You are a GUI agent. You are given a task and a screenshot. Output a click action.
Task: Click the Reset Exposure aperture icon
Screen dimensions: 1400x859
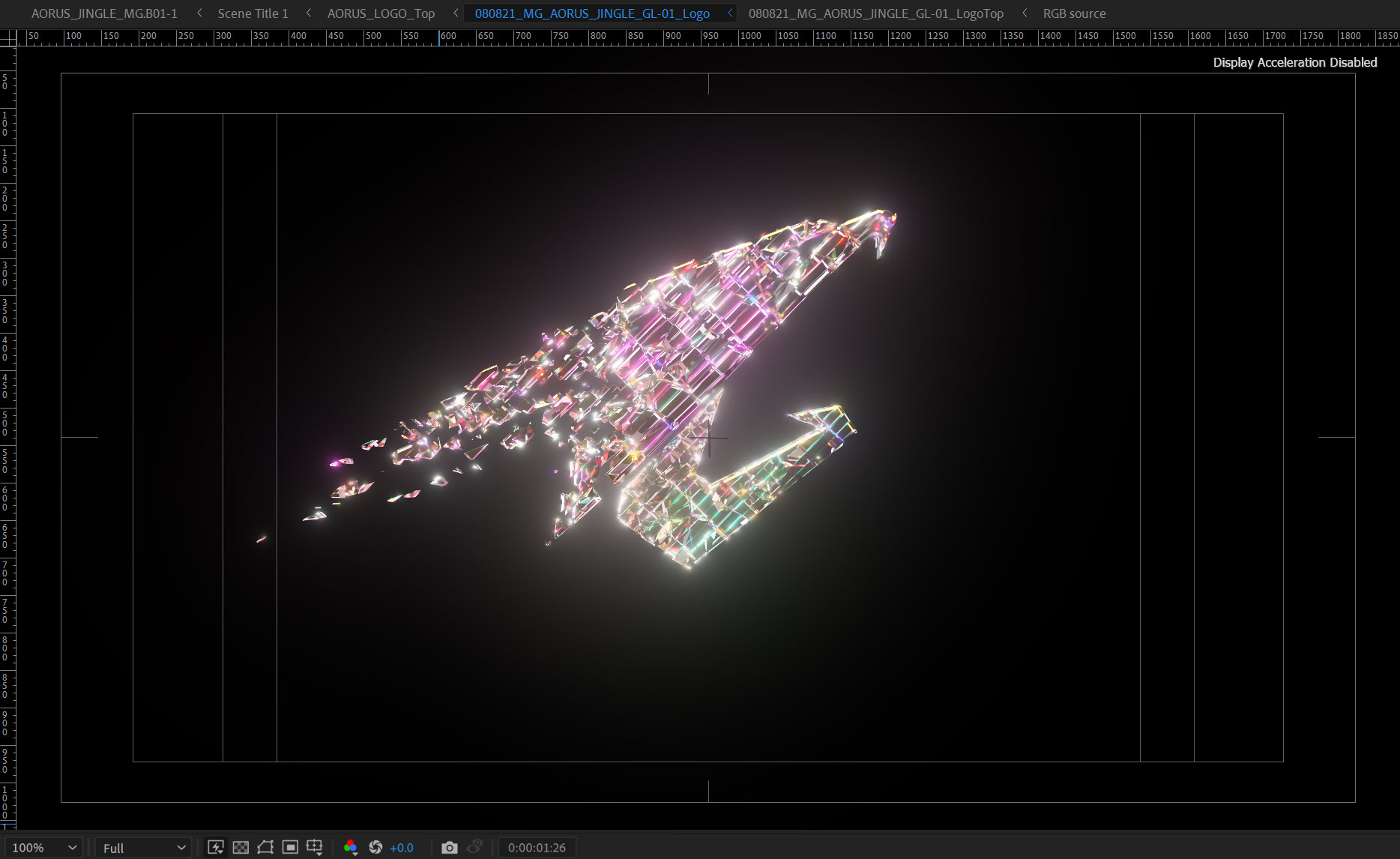pyautogui.click(x=375, y=847)
